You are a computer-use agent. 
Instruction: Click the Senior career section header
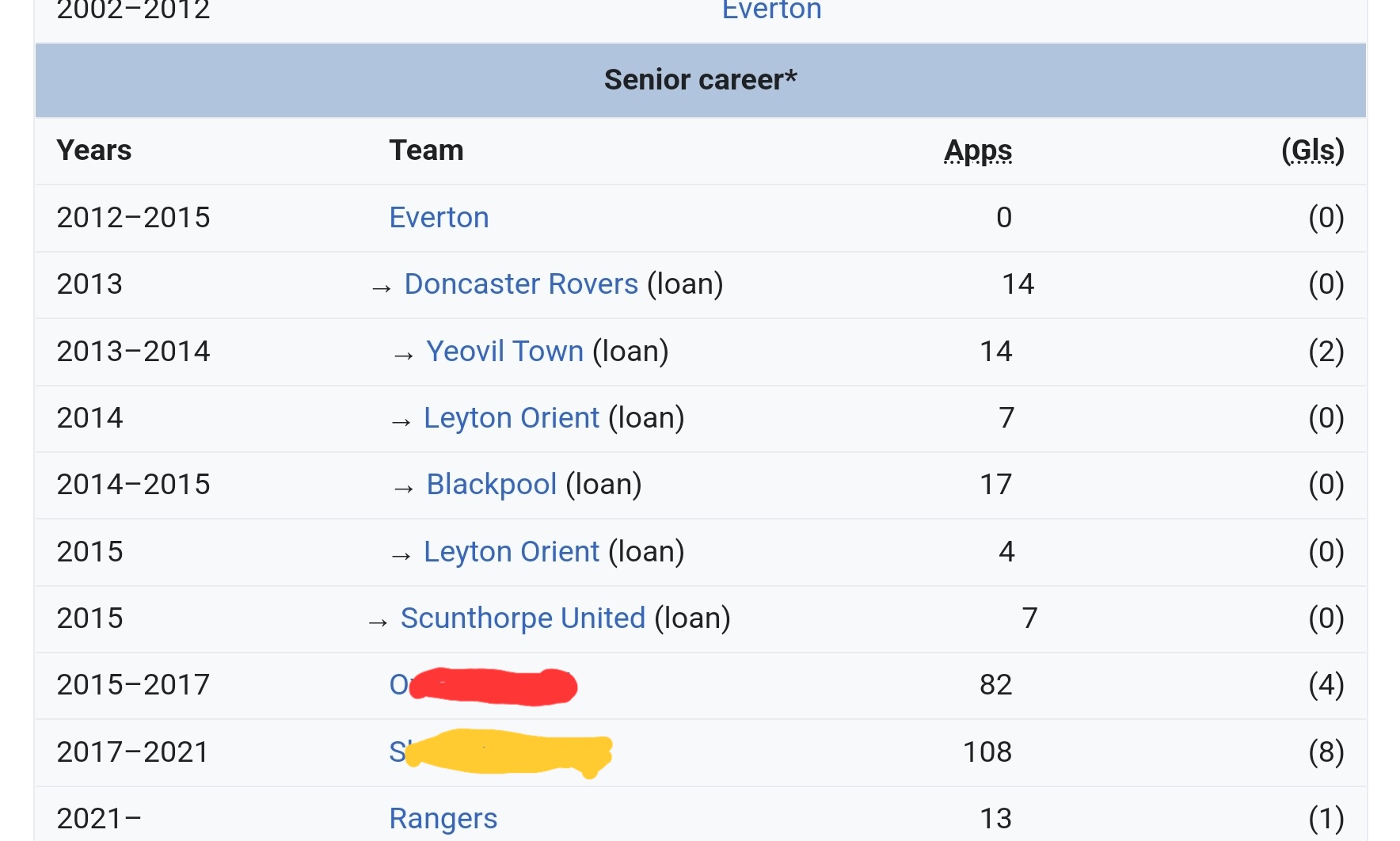click(700, 80)
